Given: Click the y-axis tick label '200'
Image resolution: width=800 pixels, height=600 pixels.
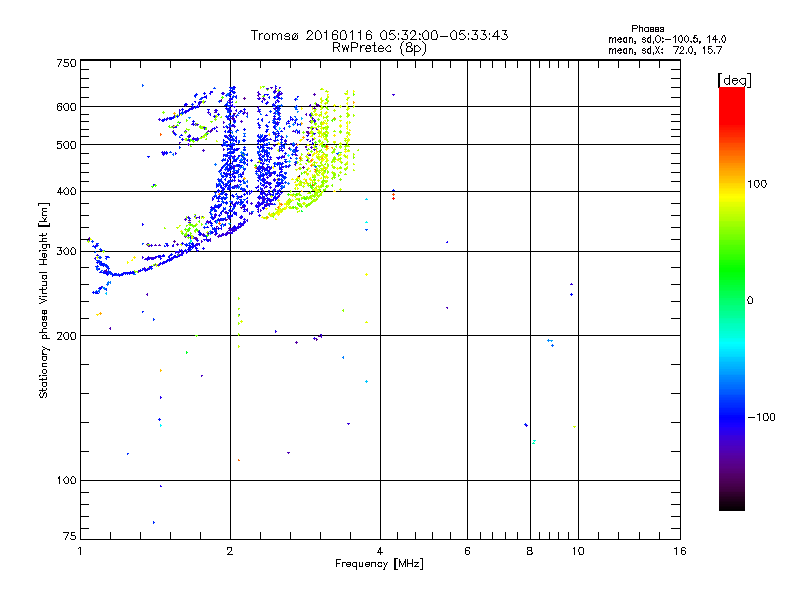Looking at the screenshot, I should [x=66, y=336].
